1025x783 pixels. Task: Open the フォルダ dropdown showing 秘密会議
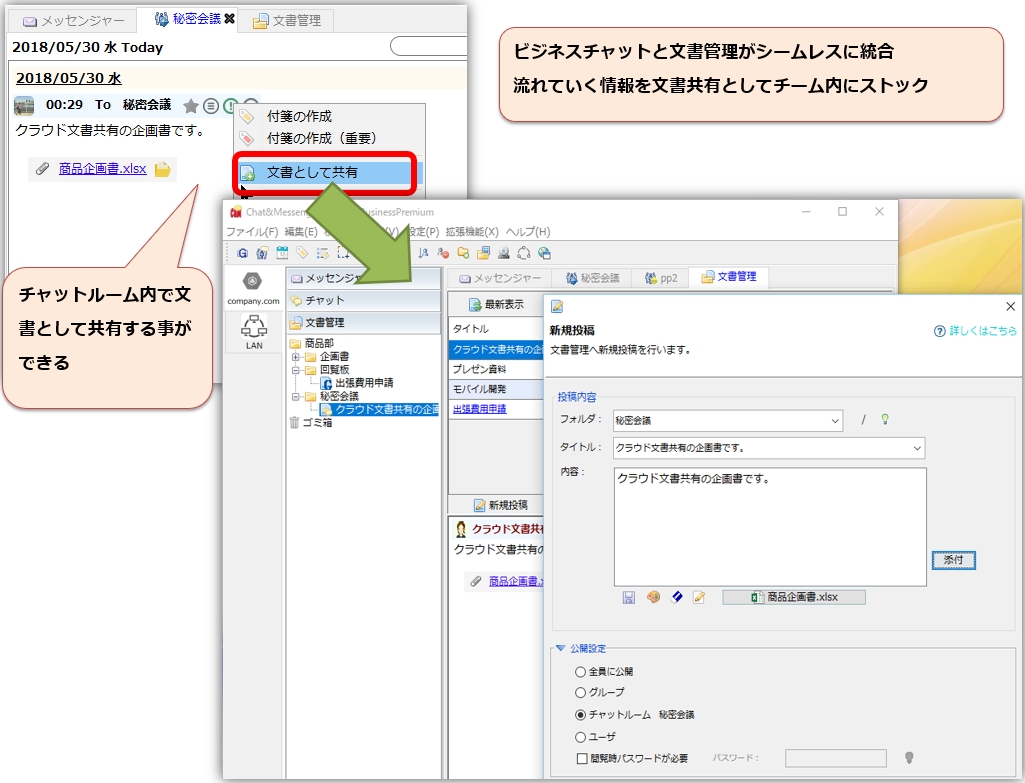point(835,421)
